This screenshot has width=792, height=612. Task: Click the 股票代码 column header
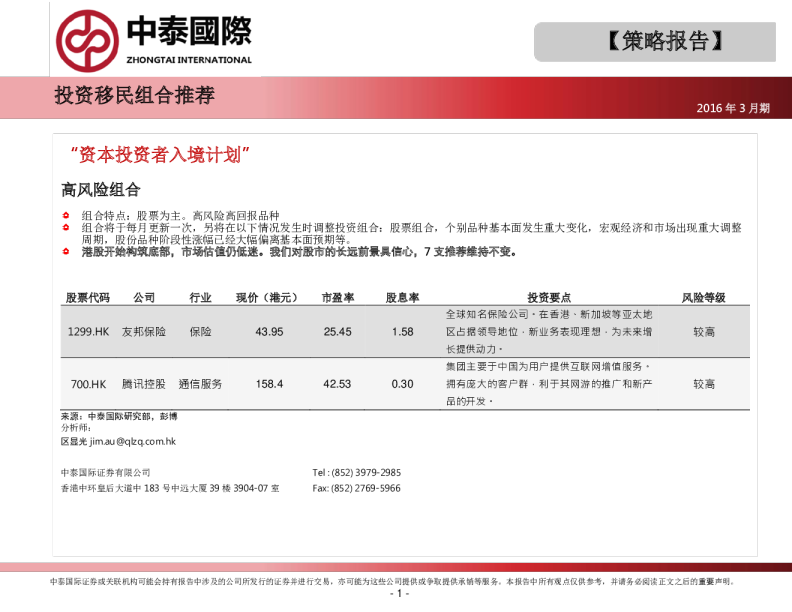pos(88,297)
